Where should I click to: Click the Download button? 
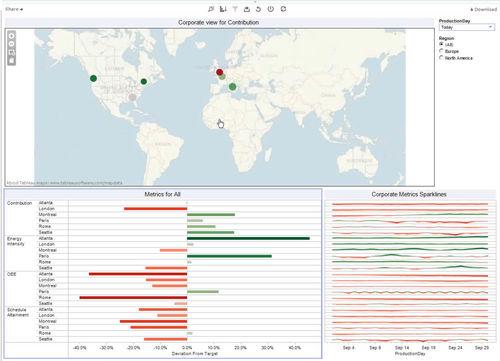click(x=483, y=9)
